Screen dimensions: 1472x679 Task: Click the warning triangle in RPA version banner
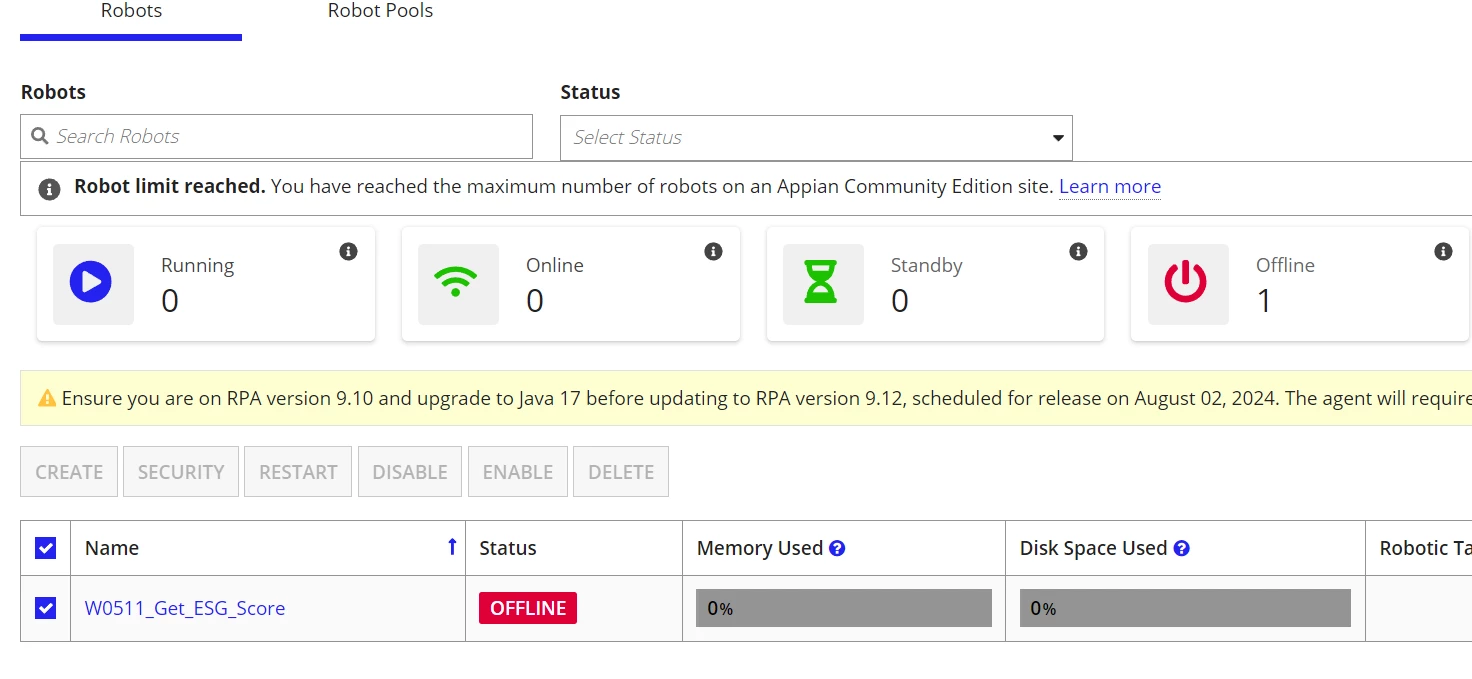[47, 398]
